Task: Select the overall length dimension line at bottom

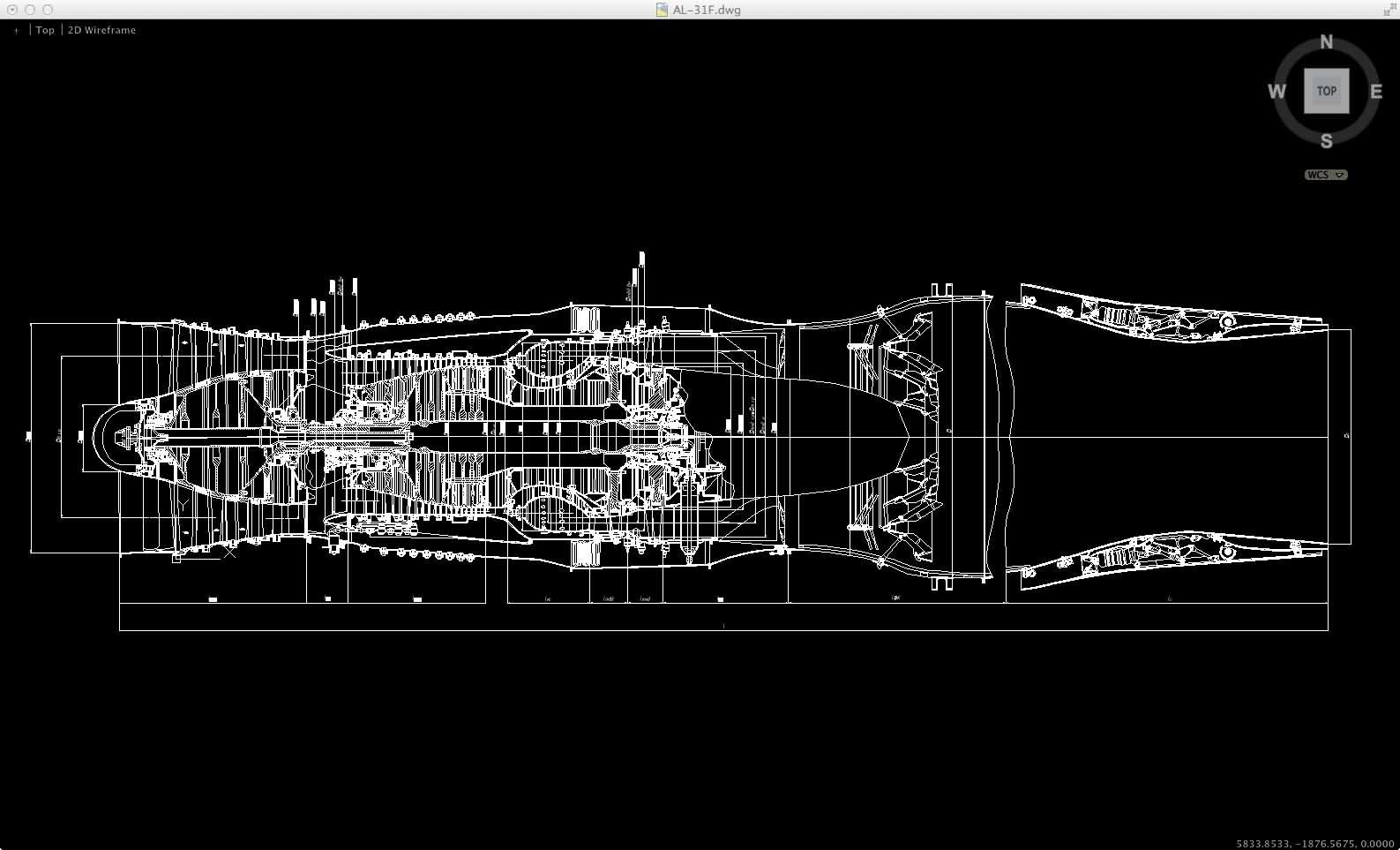Action: click(x=723, y=630)
